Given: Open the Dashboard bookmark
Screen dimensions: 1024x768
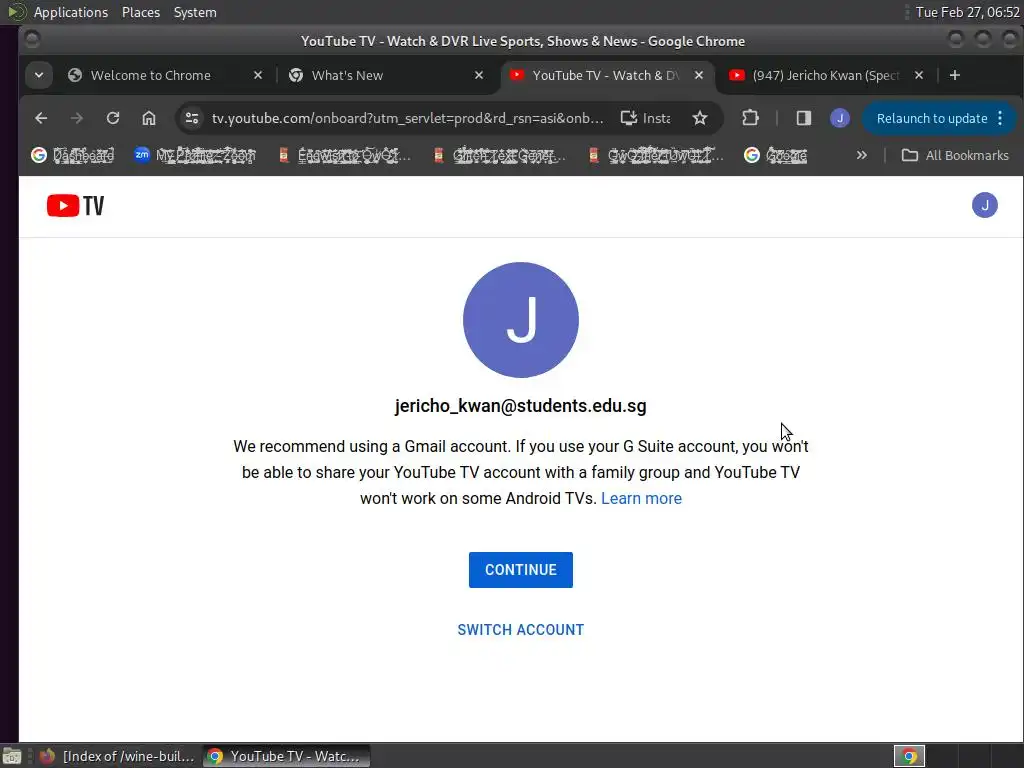Looking at the screenshot, I should 72,155.
